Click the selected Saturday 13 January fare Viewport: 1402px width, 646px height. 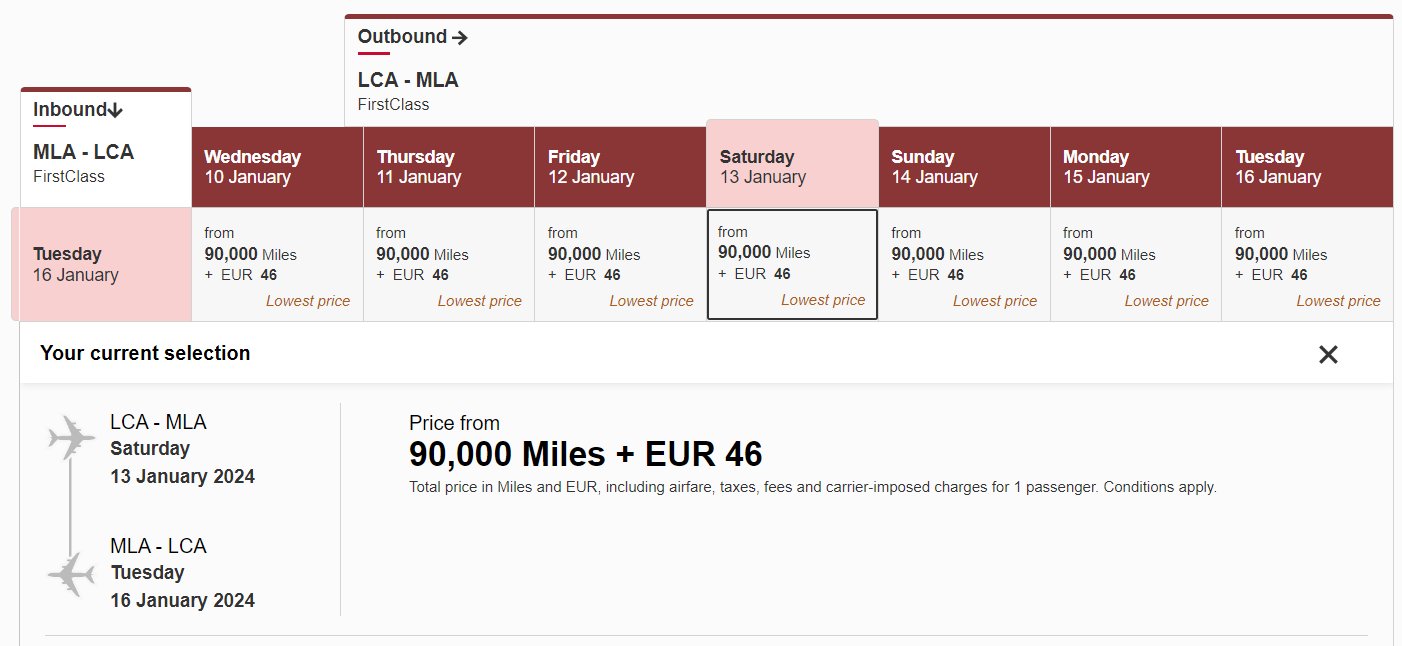[x=792, y=265]
